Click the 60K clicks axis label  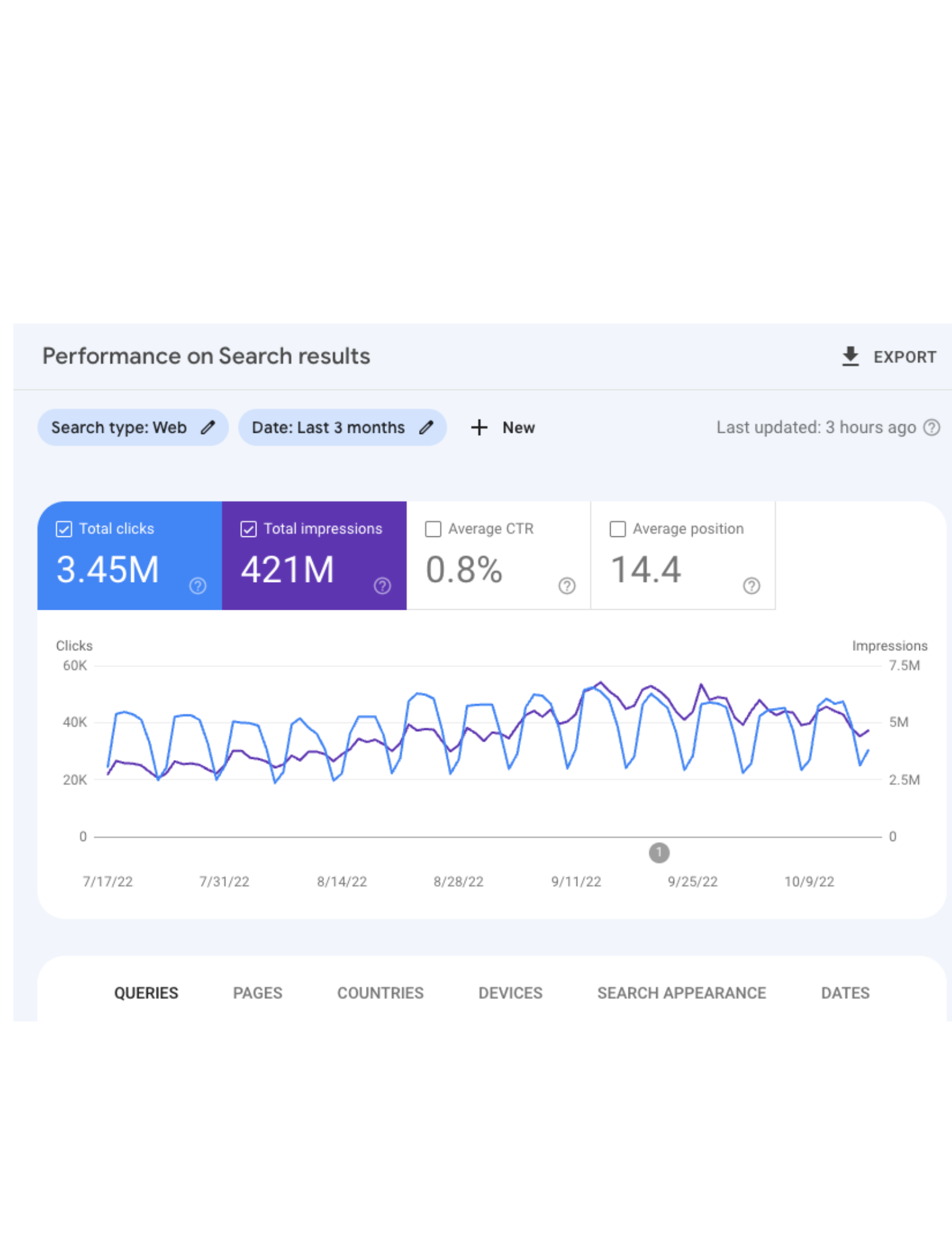[x=75, y=665]
